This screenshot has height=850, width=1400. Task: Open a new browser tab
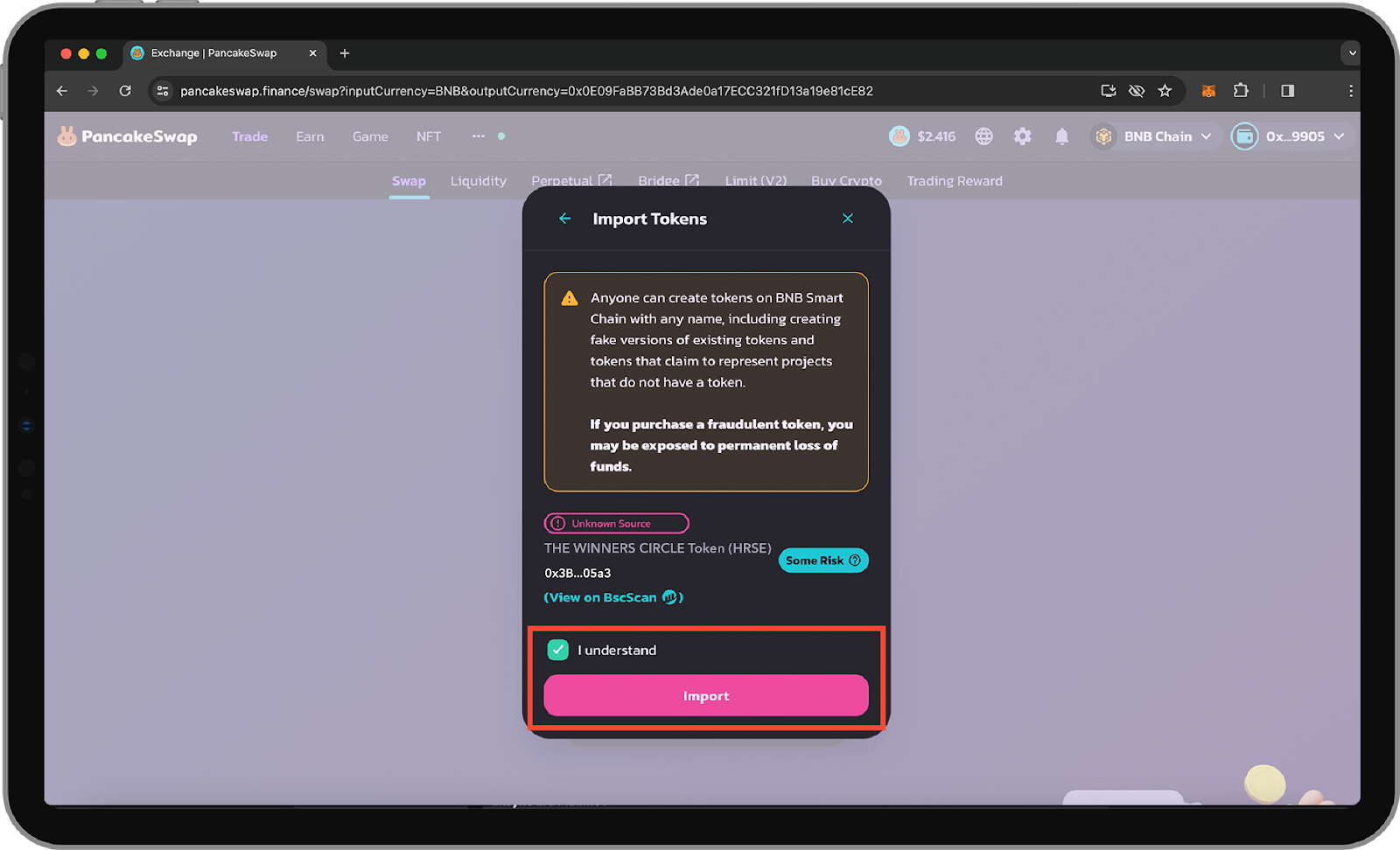coord(345,53)
